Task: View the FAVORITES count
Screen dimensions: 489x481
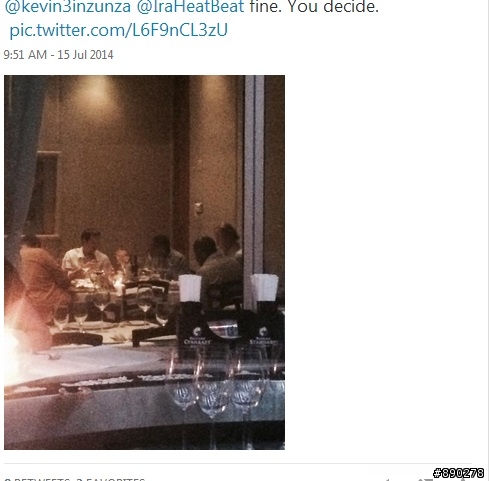Action: pos(111,479)
